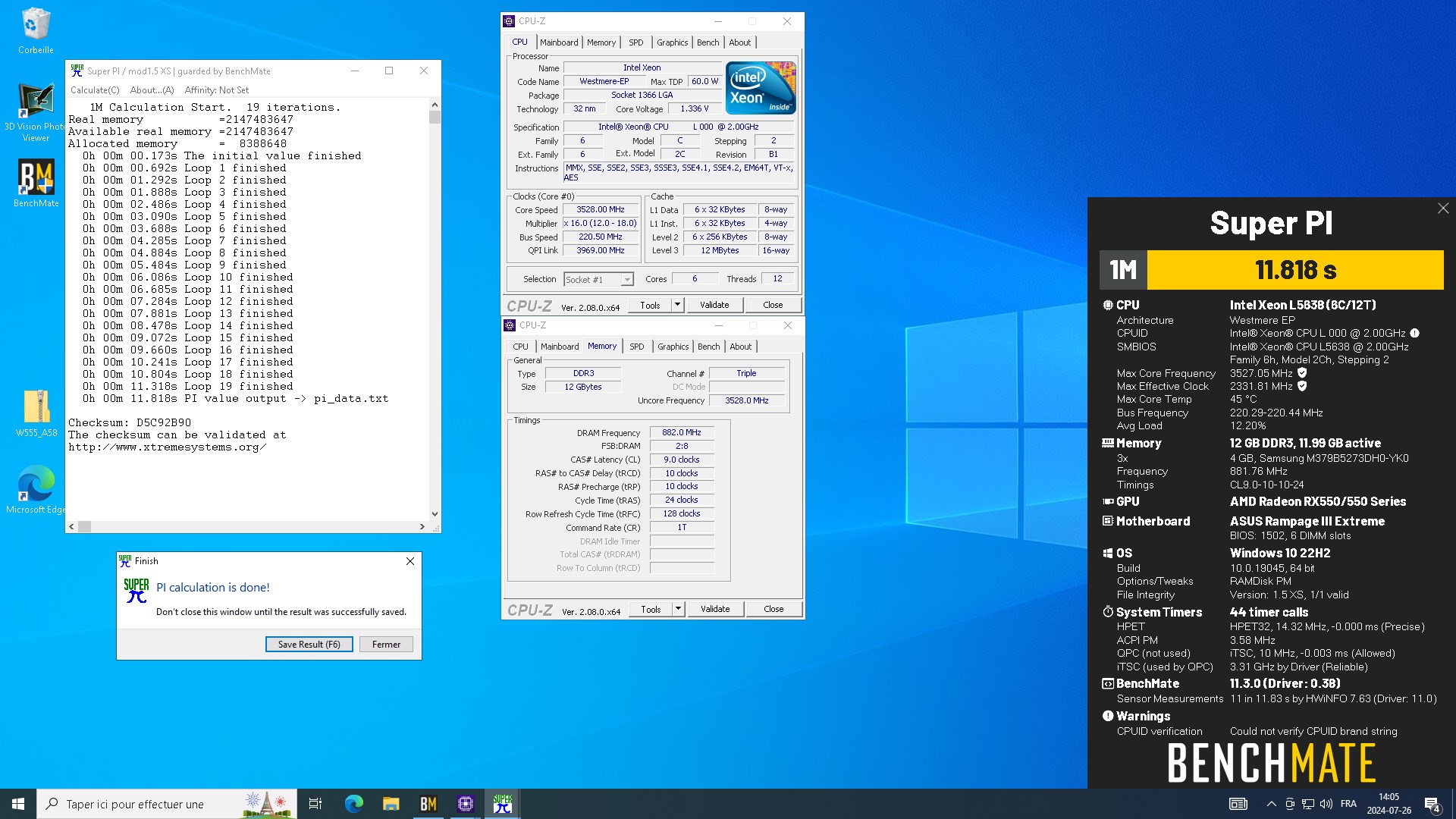Launch Edge from the taskbar
The image size is (1456, 819).
[x=353, y=804]
